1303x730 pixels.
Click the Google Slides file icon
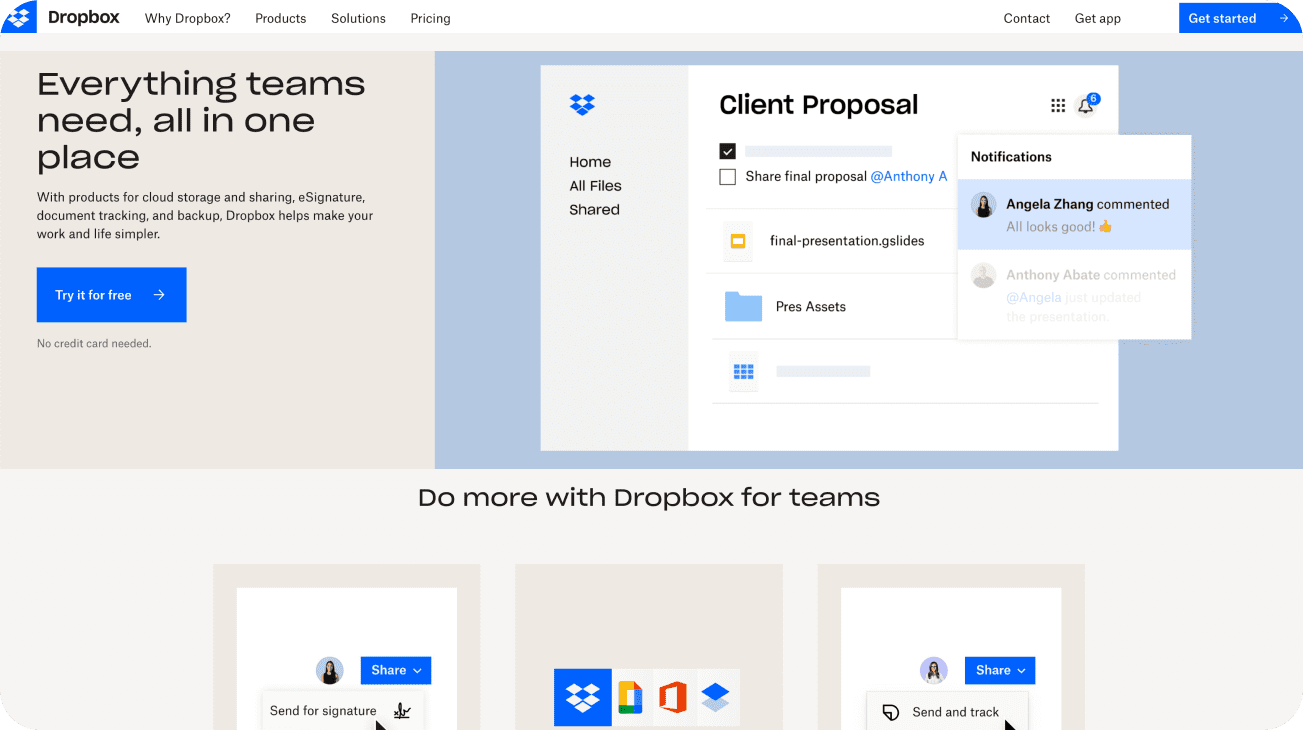tap(738, 241)
